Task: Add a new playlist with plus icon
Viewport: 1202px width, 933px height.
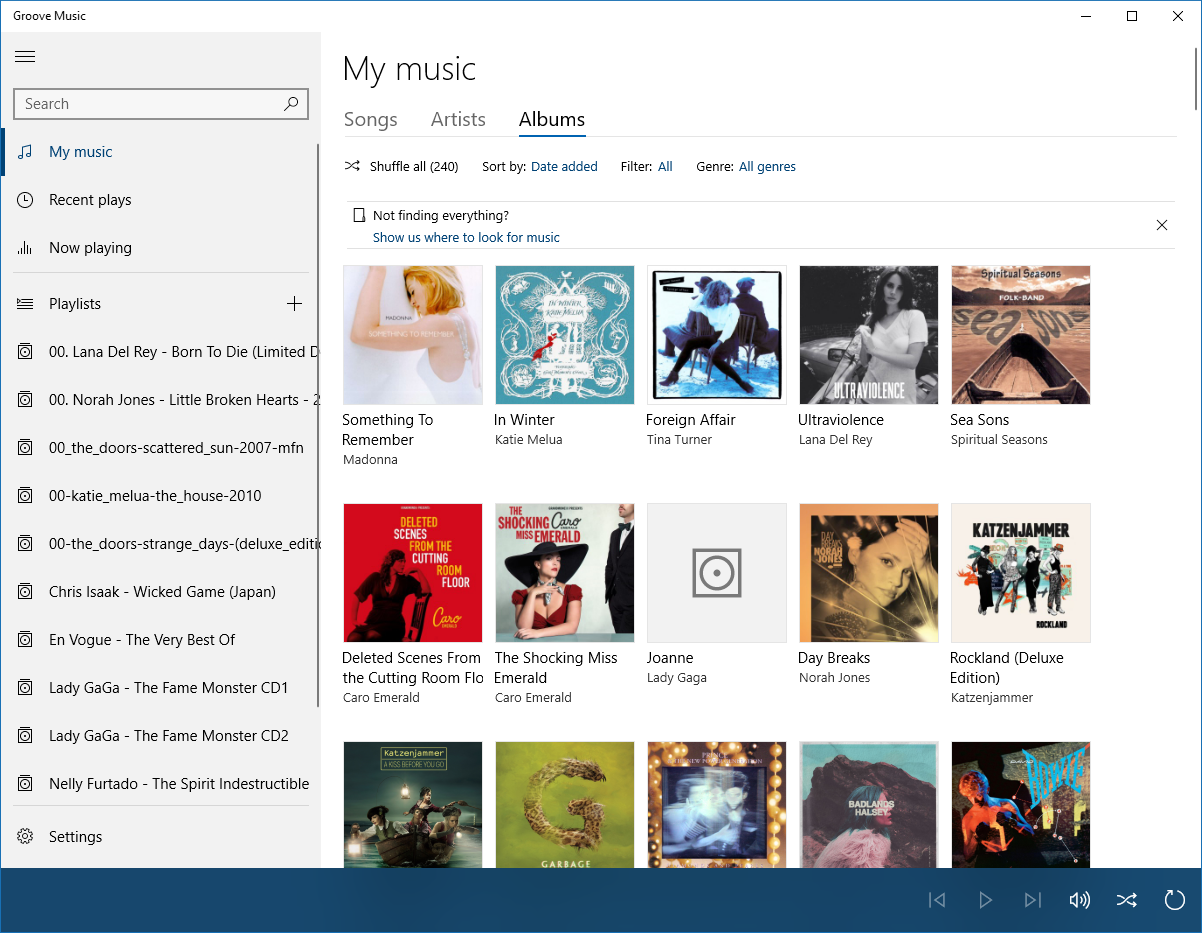Action: click(x=294, y=304)
